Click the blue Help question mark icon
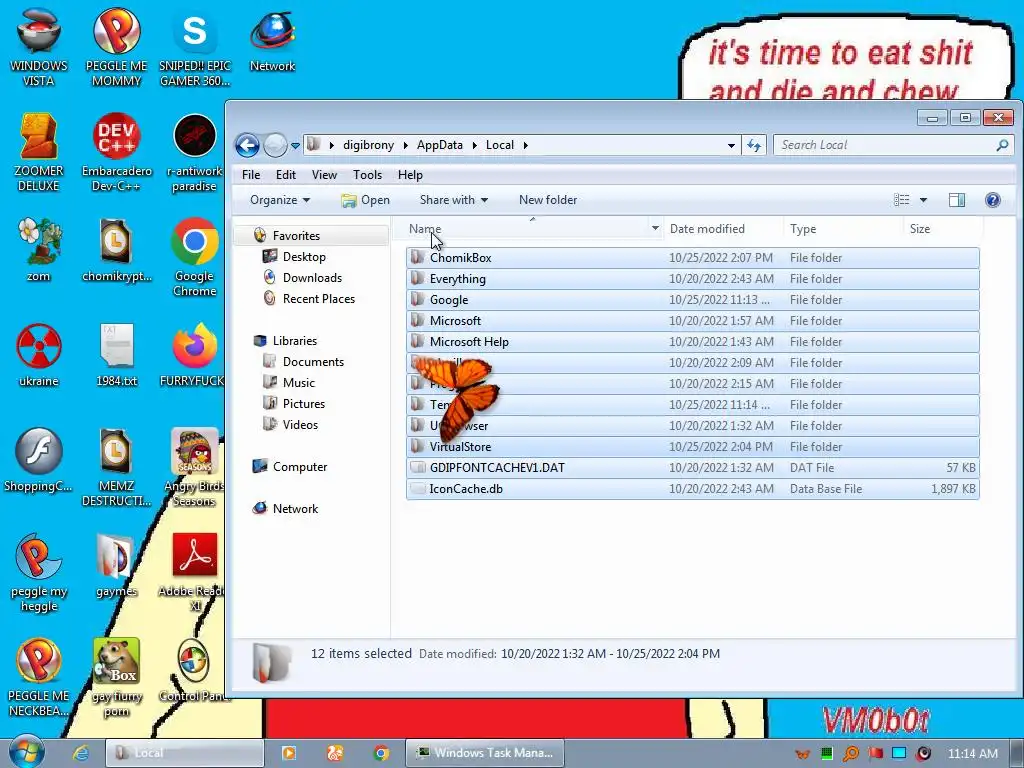This screenshot has height=768, width=1024. pos(993,200)
